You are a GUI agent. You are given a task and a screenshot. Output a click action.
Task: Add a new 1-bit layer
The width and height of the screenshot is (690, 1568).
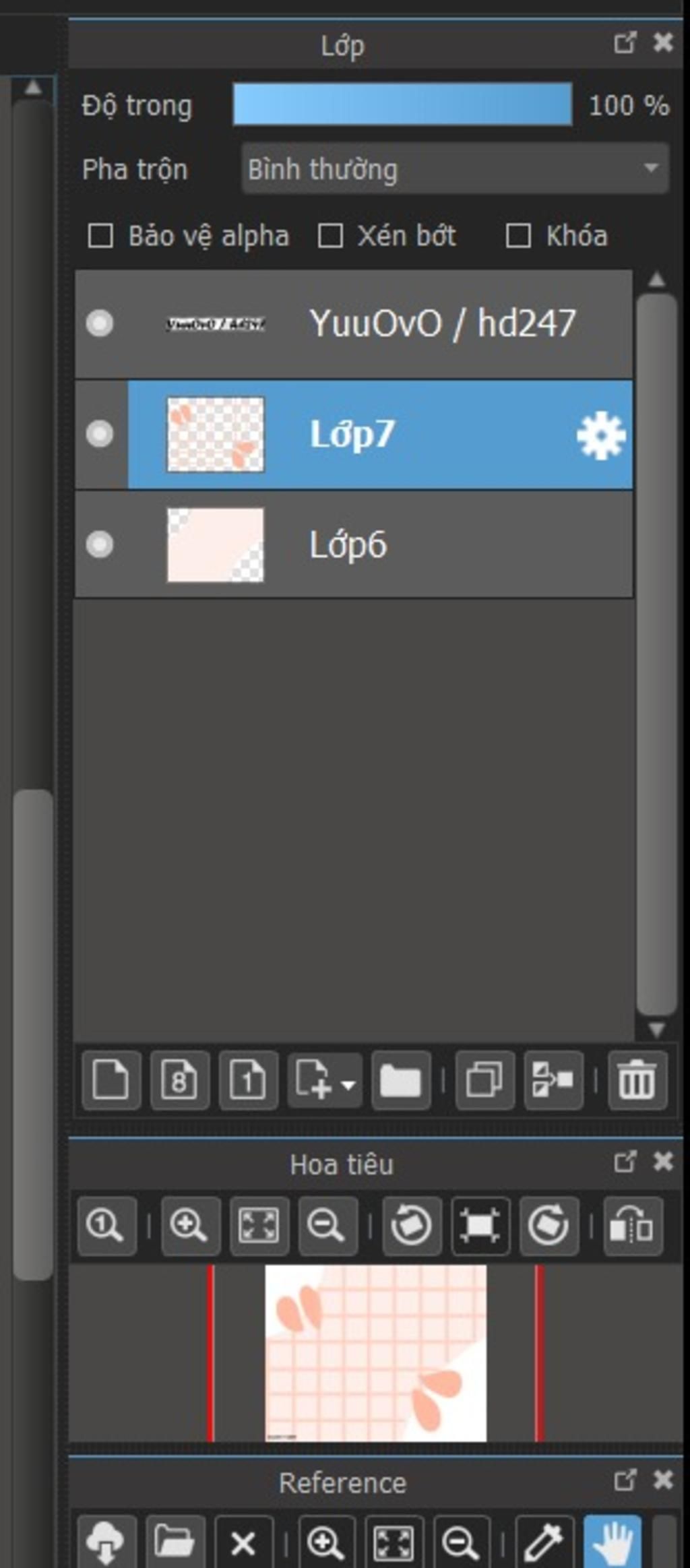[x=248, y=1079]
